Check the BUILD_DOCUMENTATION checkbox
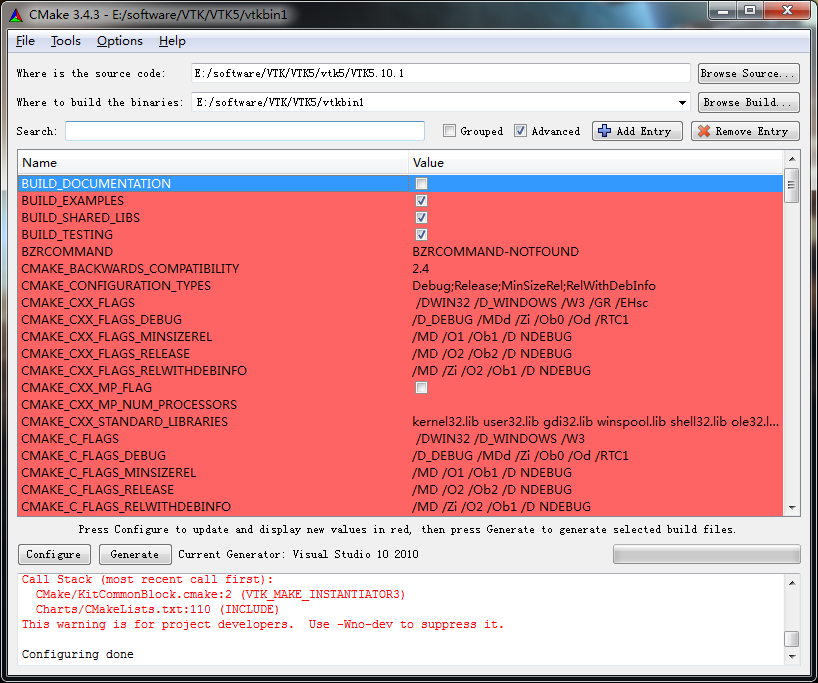Viewport: 818px width, 683px height. [x=421, y=184]
